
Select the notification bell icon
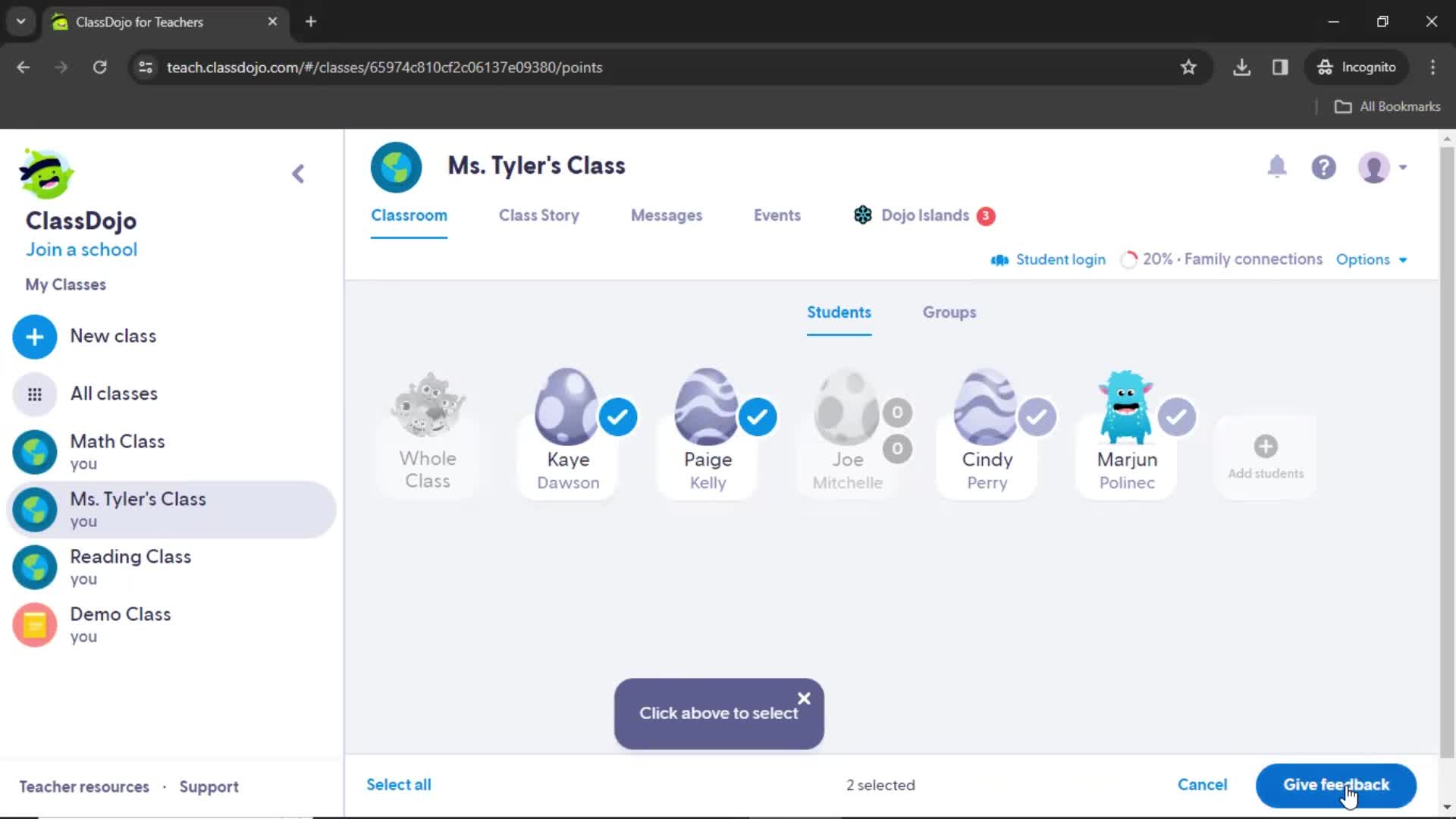click(1278, 167)
